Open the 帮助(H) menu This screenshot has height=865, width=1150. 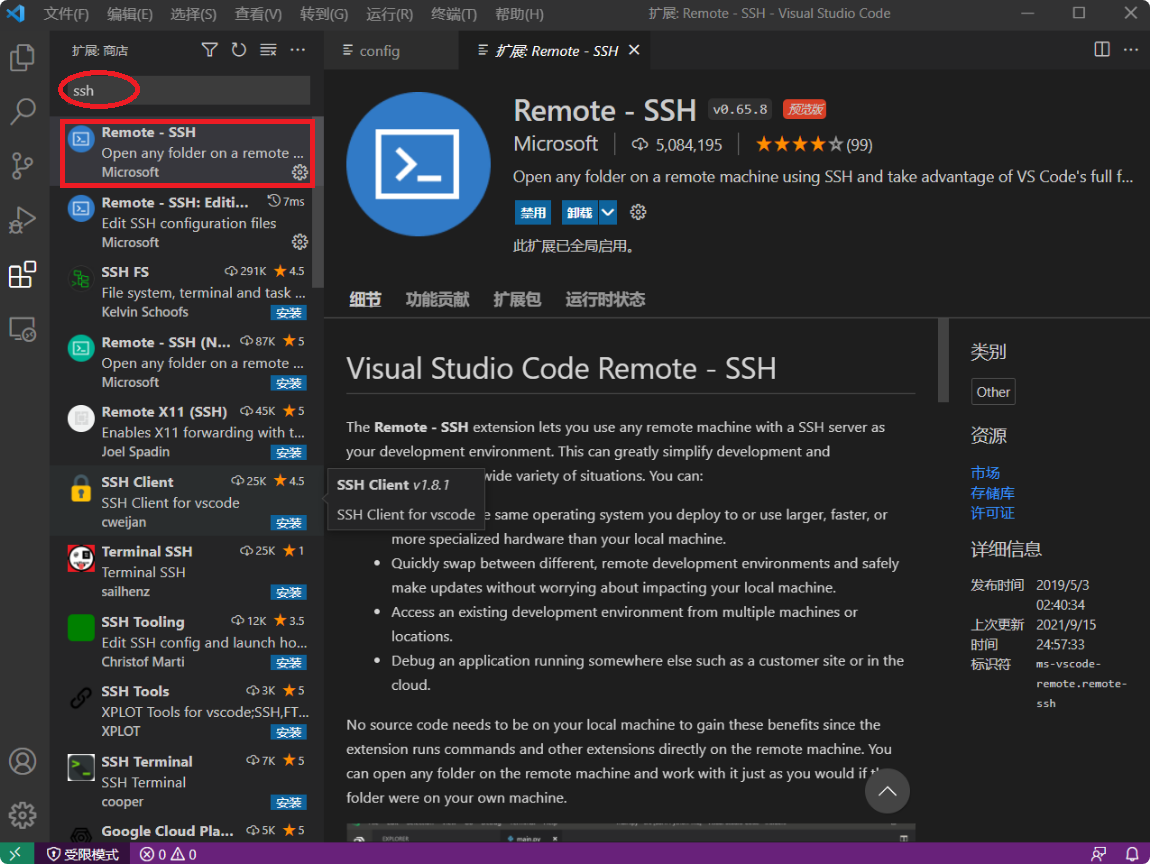pos(519,14)
